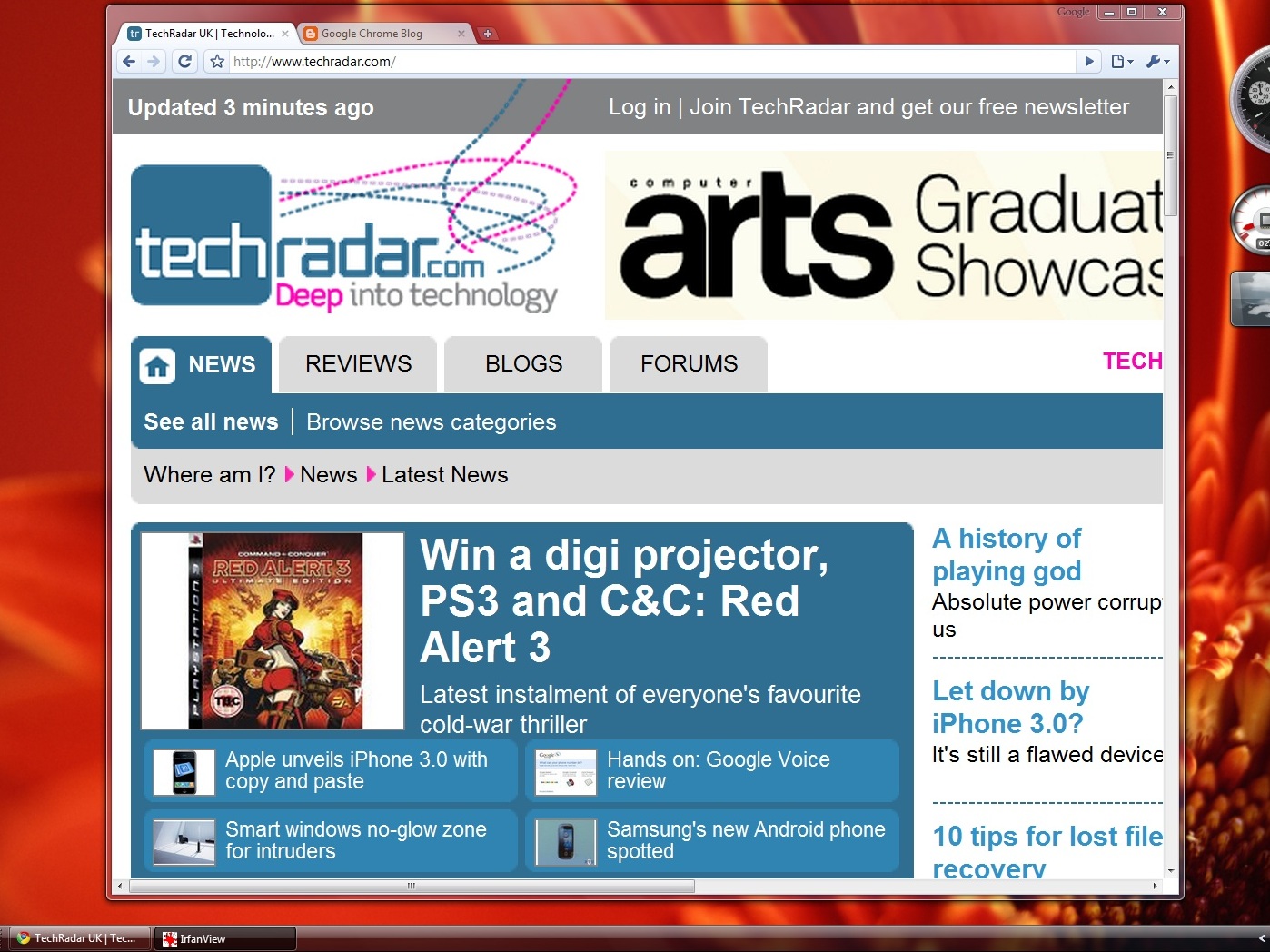Image resolution: width=1270 pixels, height=952 pixels.
Task: Click the CPU meter gadget on sidebar
Action: [x=1253, y=220]
